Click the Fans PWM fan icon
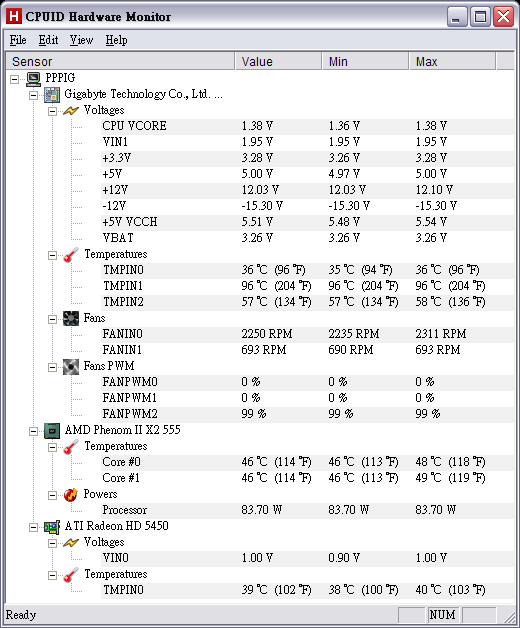The image size is (520, 628). pyautogui.click(x=71, y=366)
